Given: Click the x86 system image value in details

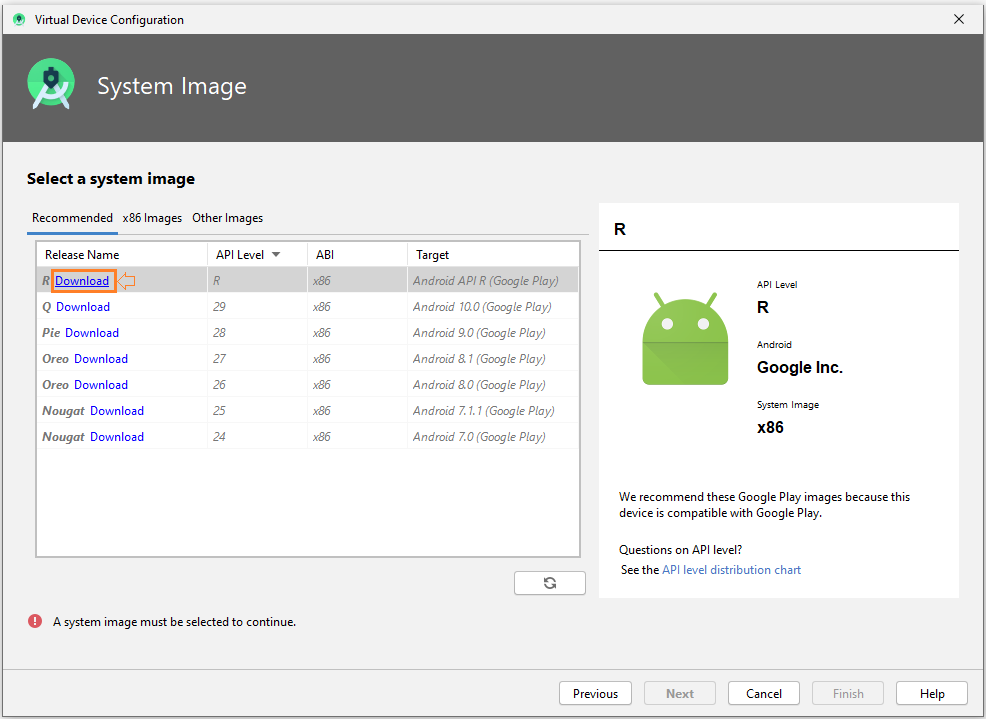Looking at the screenshot, I should coord(770,428).
